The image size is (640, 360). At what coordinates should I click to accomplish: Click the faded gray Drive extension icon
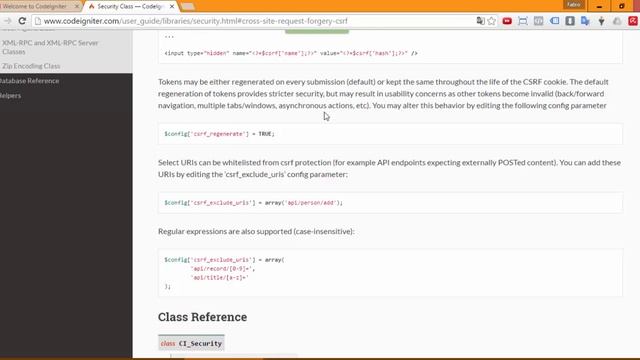pyautogui.click(x=617, y=21)
